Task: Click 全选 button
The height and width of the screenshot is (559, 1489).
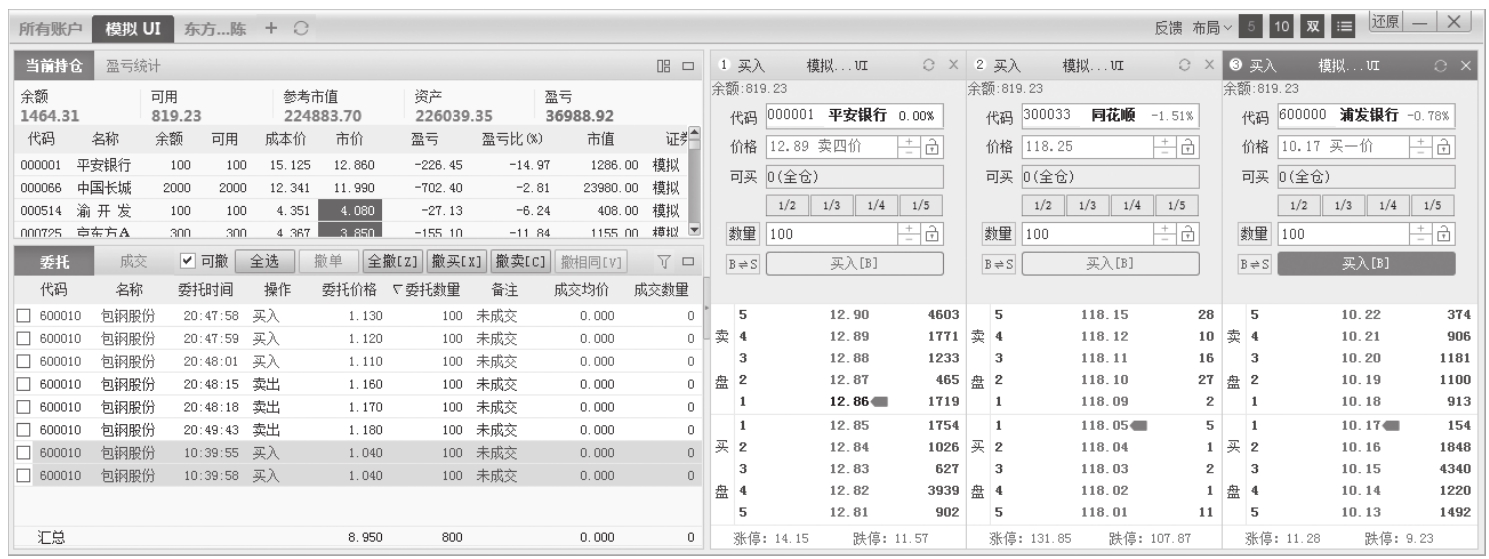Action: 265,262
